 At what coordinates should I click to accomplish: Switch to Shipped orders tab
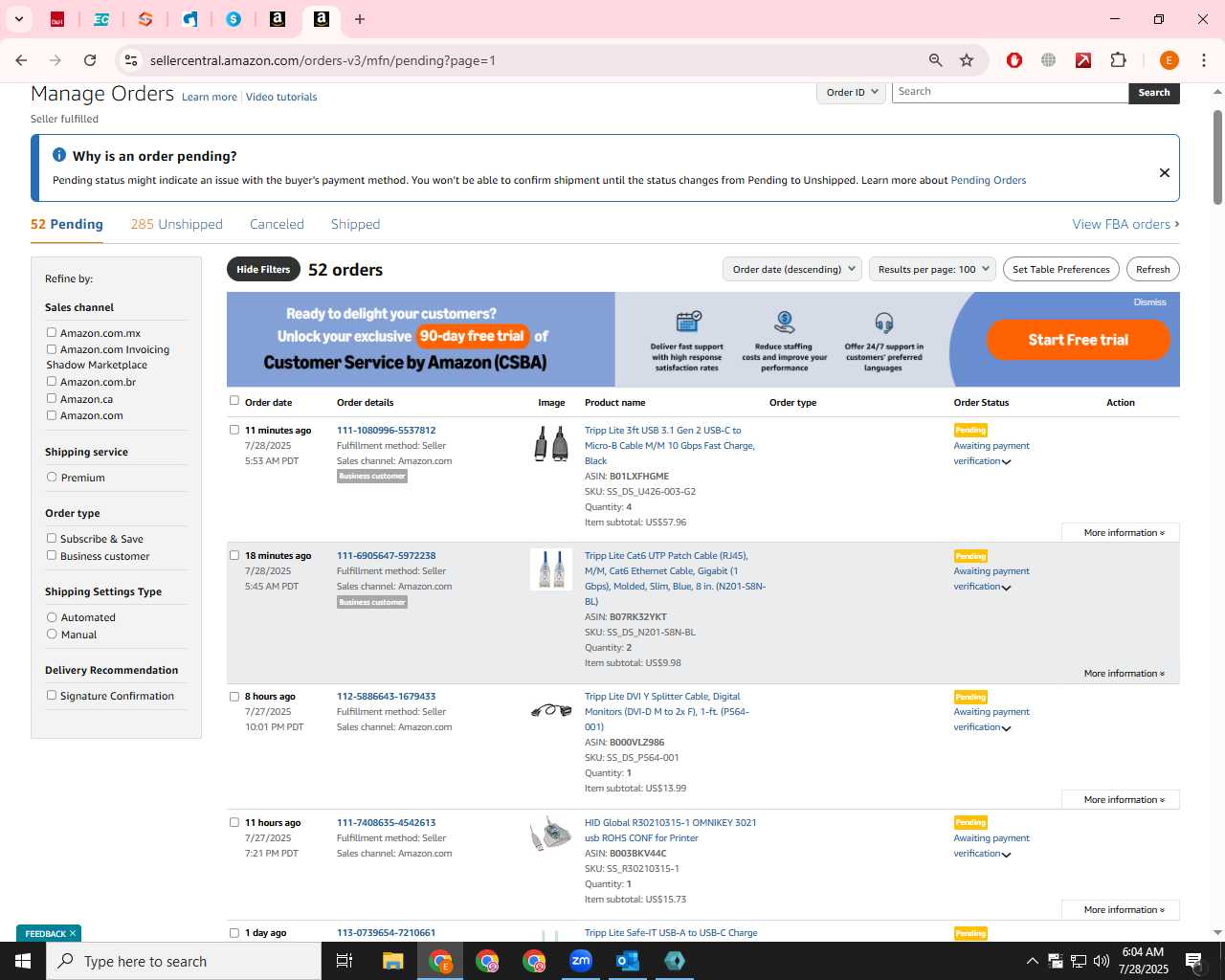tap(355, 224)
